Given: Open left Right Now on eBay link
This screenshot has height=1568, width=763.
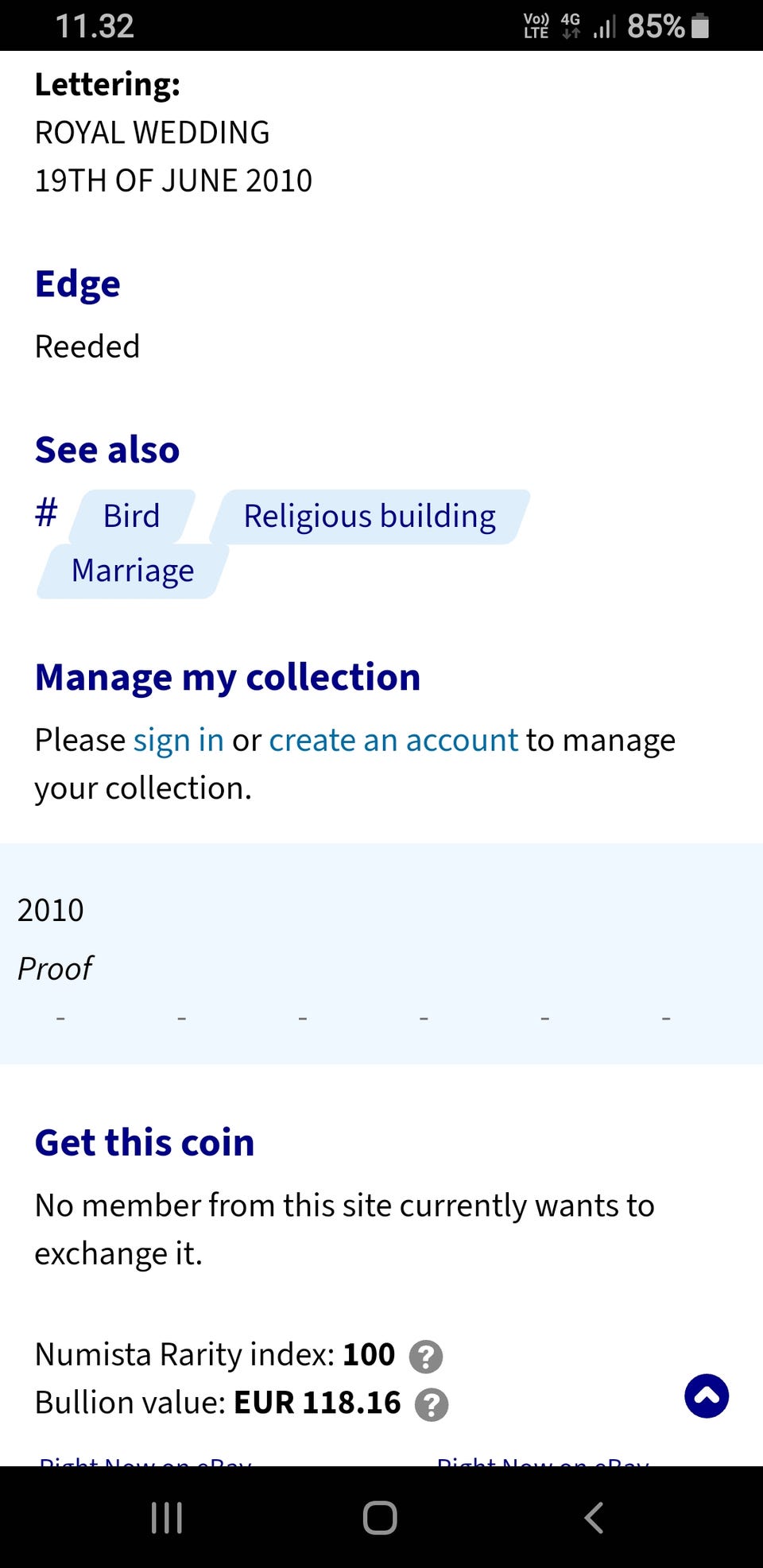Looking at the screenshot, I should tap(145, 1461).
